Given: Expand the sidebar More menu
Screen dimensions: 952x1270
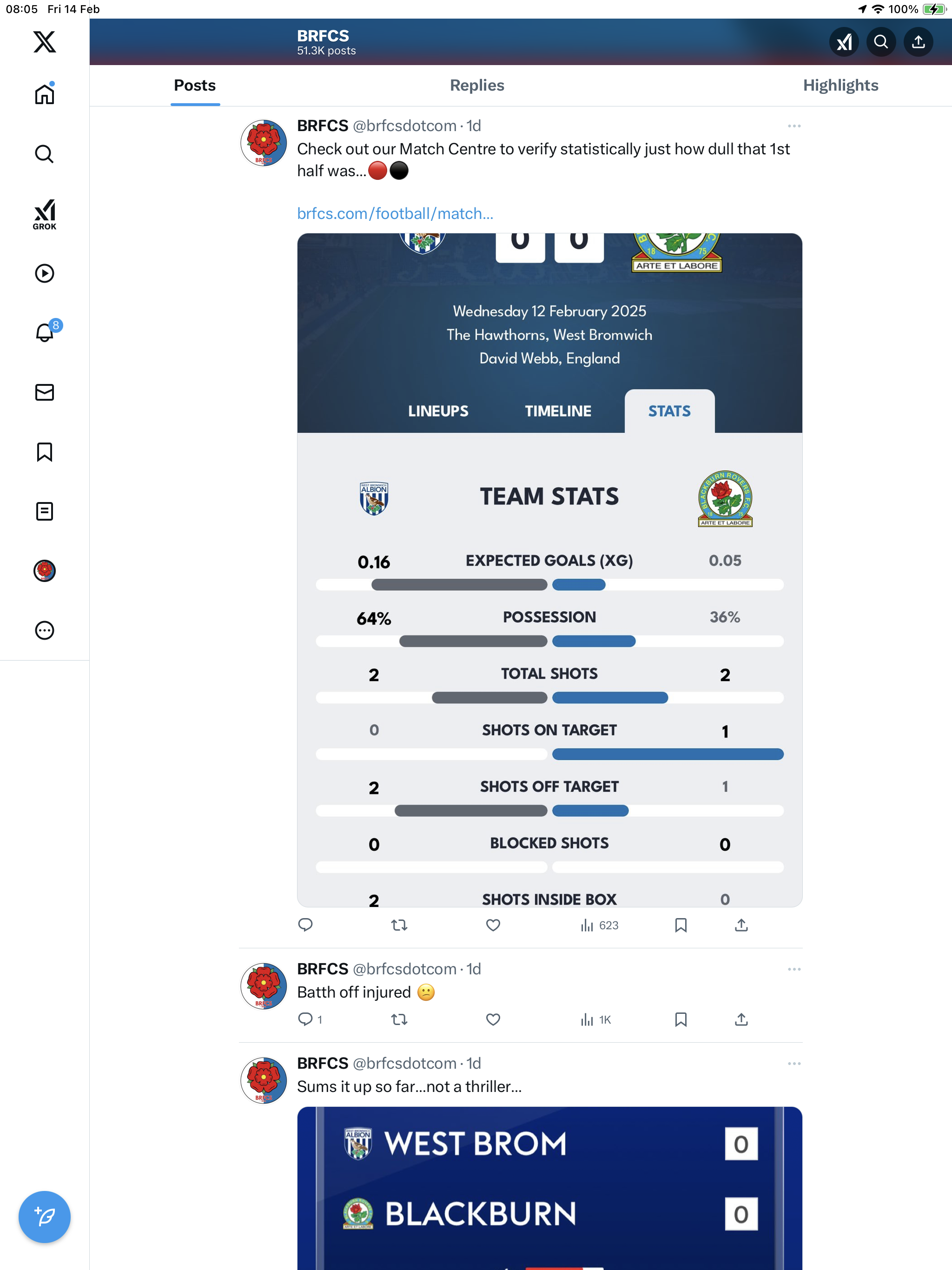Looking at the screenshot, I should tap(44, 630).
